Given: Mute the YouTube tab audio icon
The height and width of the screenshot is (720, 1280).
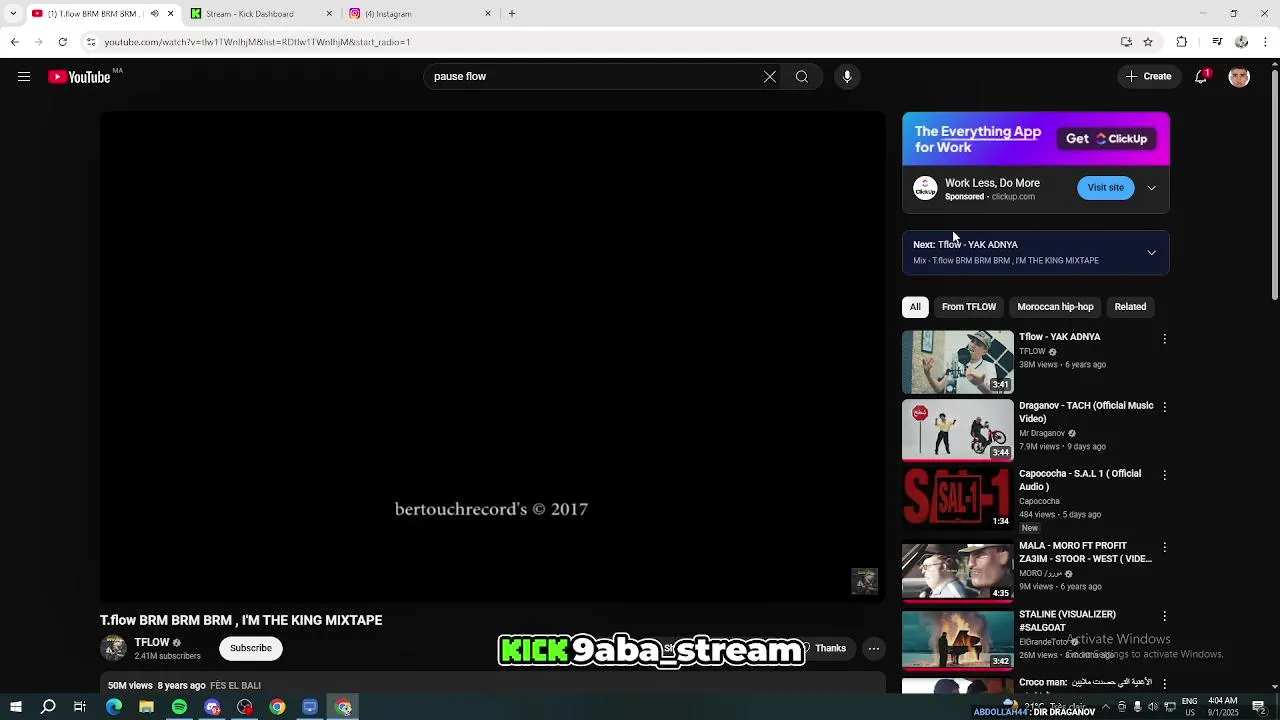Looking at the screenshot, I should click(x=154, y=14).
